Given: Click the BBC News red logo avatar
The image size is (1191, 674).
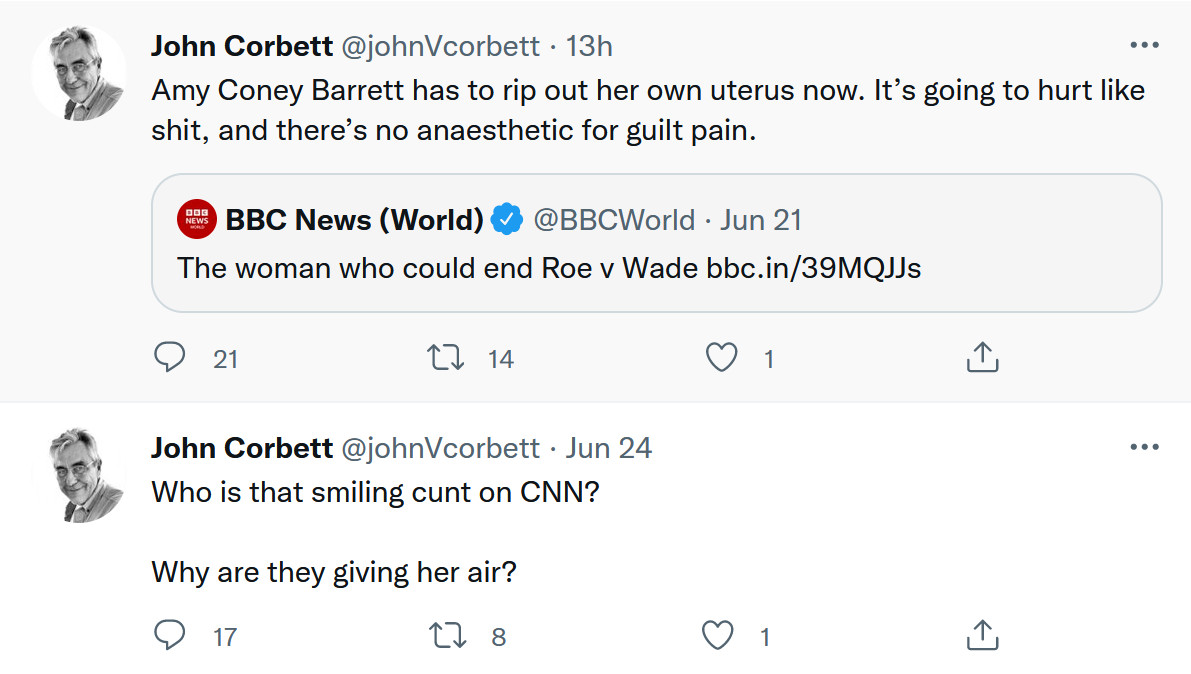Looking at the screenshot, I should point(196,220).
